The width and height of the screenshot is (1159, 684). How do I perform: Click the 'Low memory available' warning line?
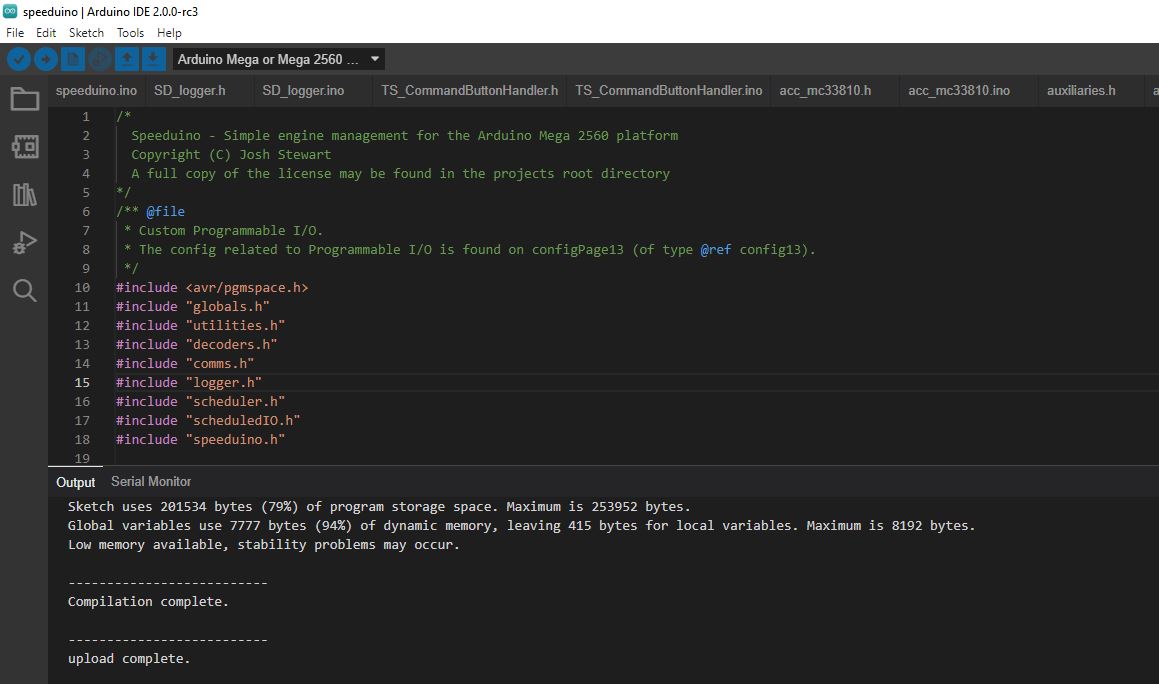264,545
